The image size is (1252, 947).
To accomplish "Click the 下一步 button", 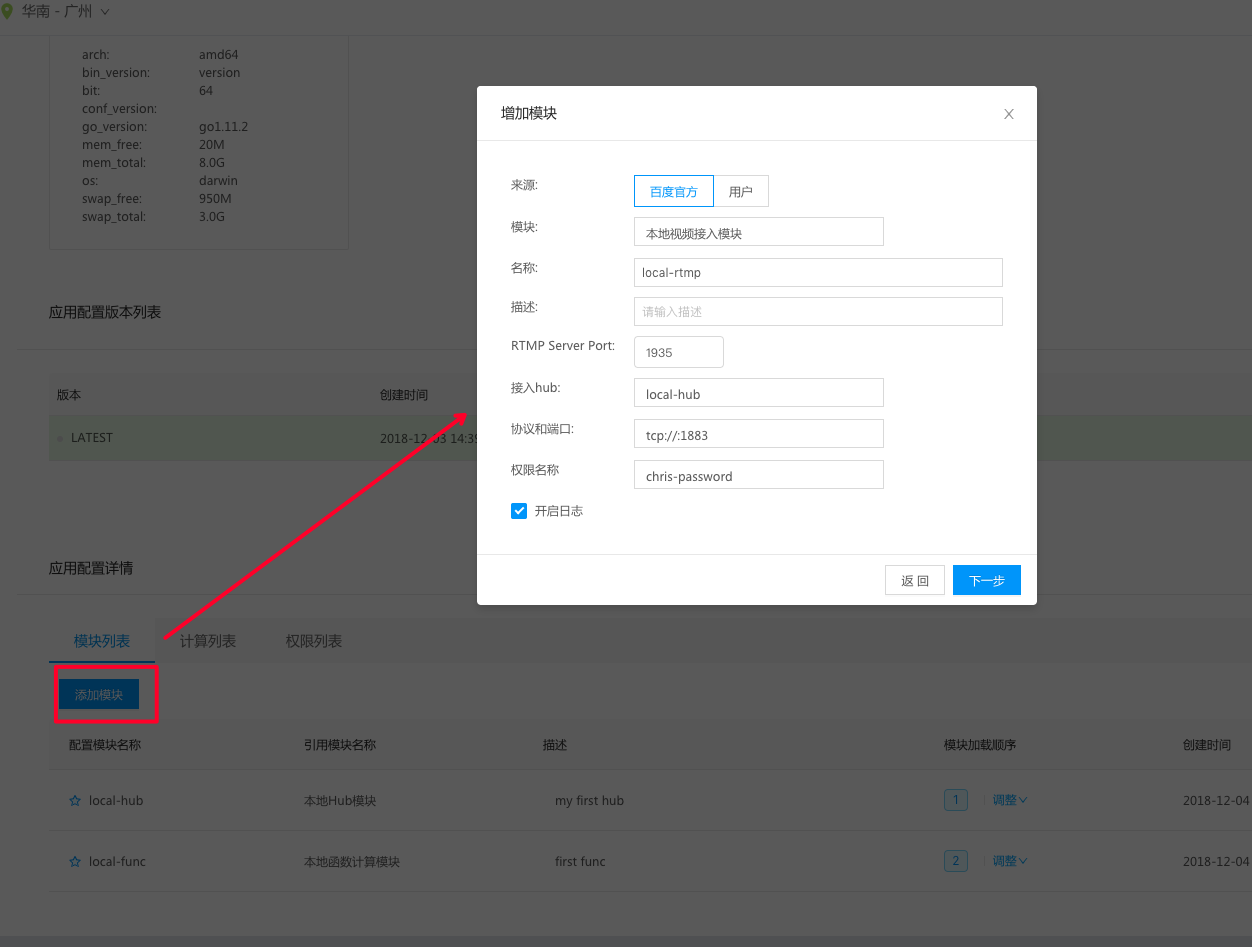I will pyautogui.click(x=986, y=580).
